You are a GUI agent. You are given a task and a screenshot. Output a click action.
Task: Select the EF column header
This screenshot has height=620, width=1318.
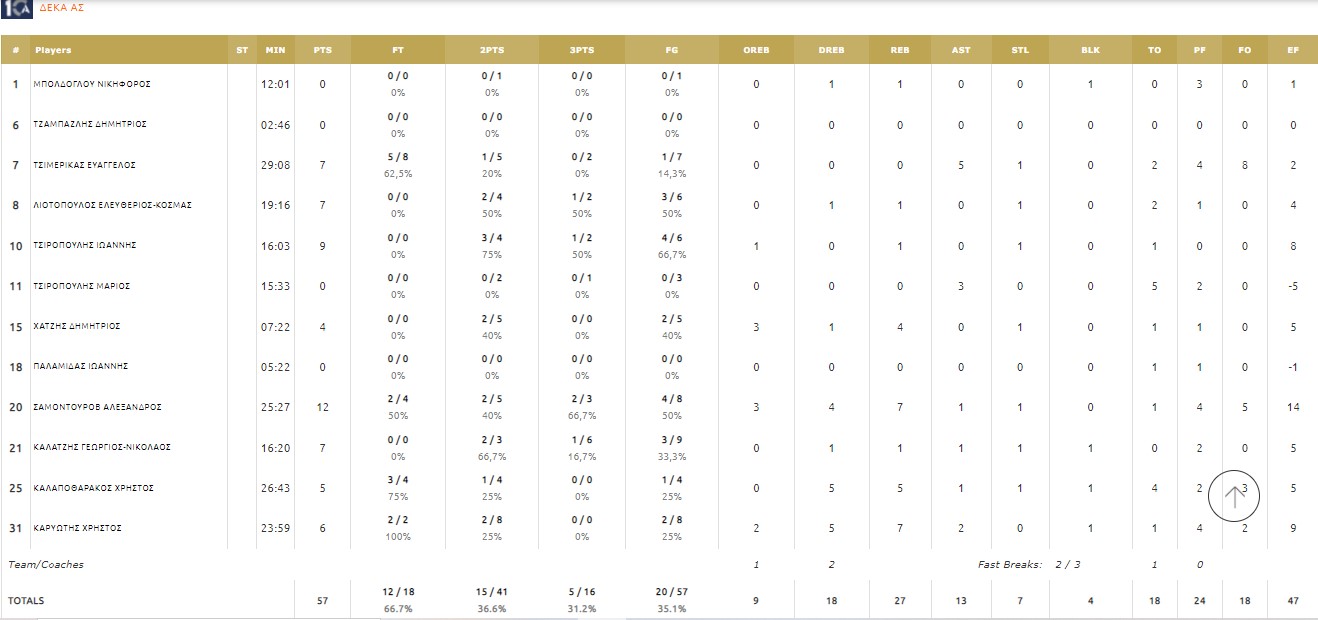pyautogui.click(x=1293, y=50)
